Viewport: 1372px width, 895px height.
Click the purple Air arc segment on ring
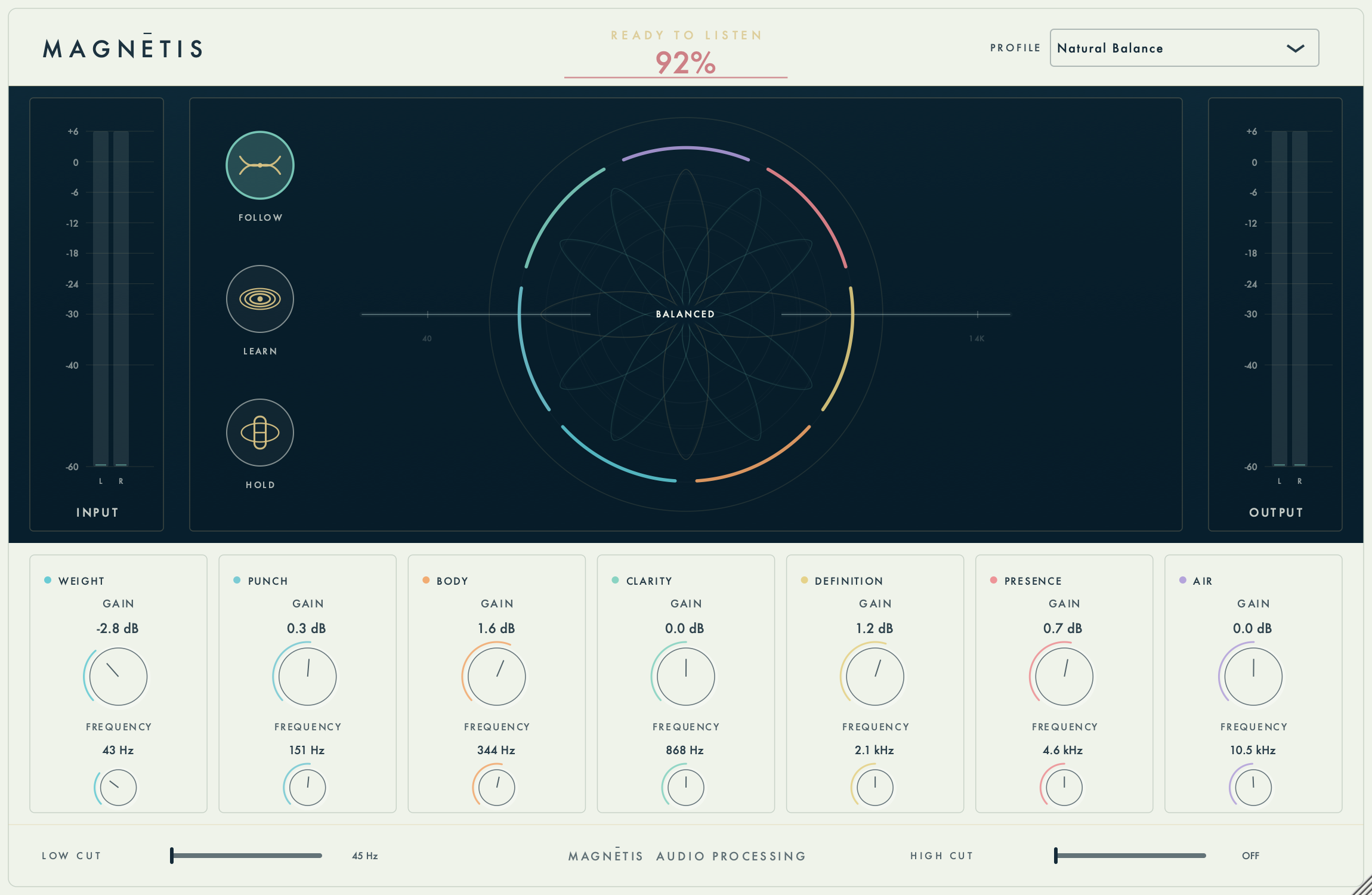tap(686, 148)
